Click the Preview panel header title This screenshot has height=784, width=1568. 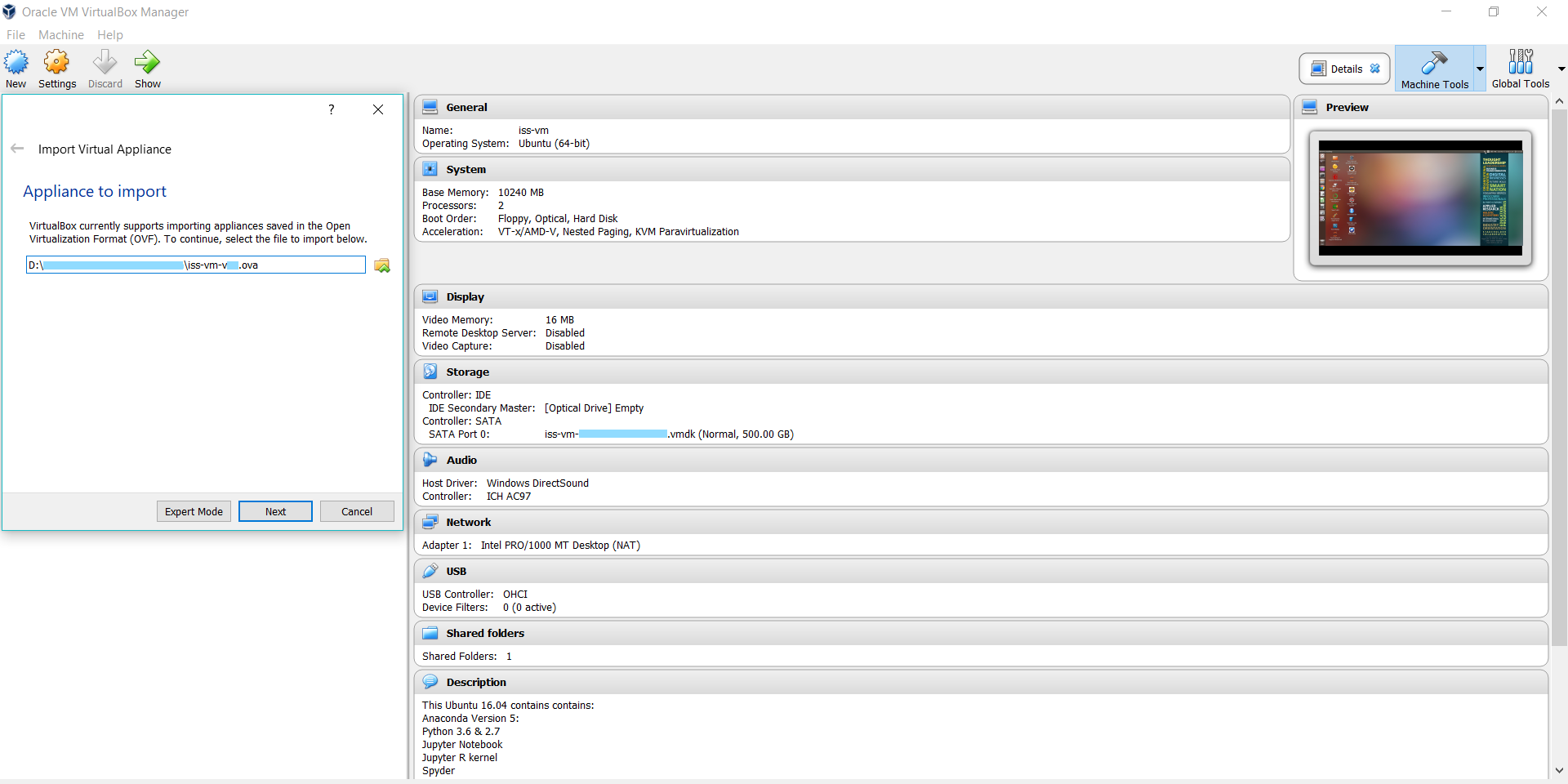pyautogui.click(x=1347, y=107)
